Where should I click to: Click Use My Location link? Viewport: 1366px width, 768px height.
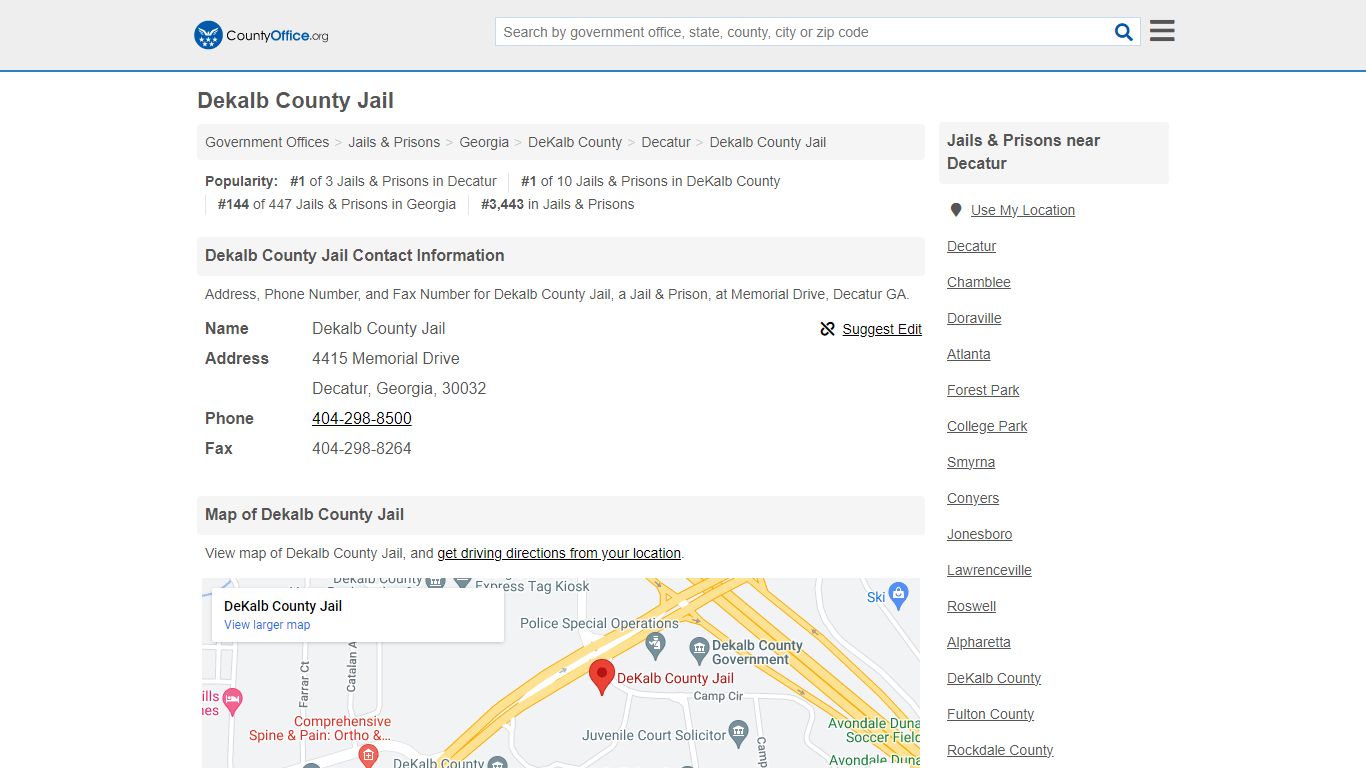1023,210
